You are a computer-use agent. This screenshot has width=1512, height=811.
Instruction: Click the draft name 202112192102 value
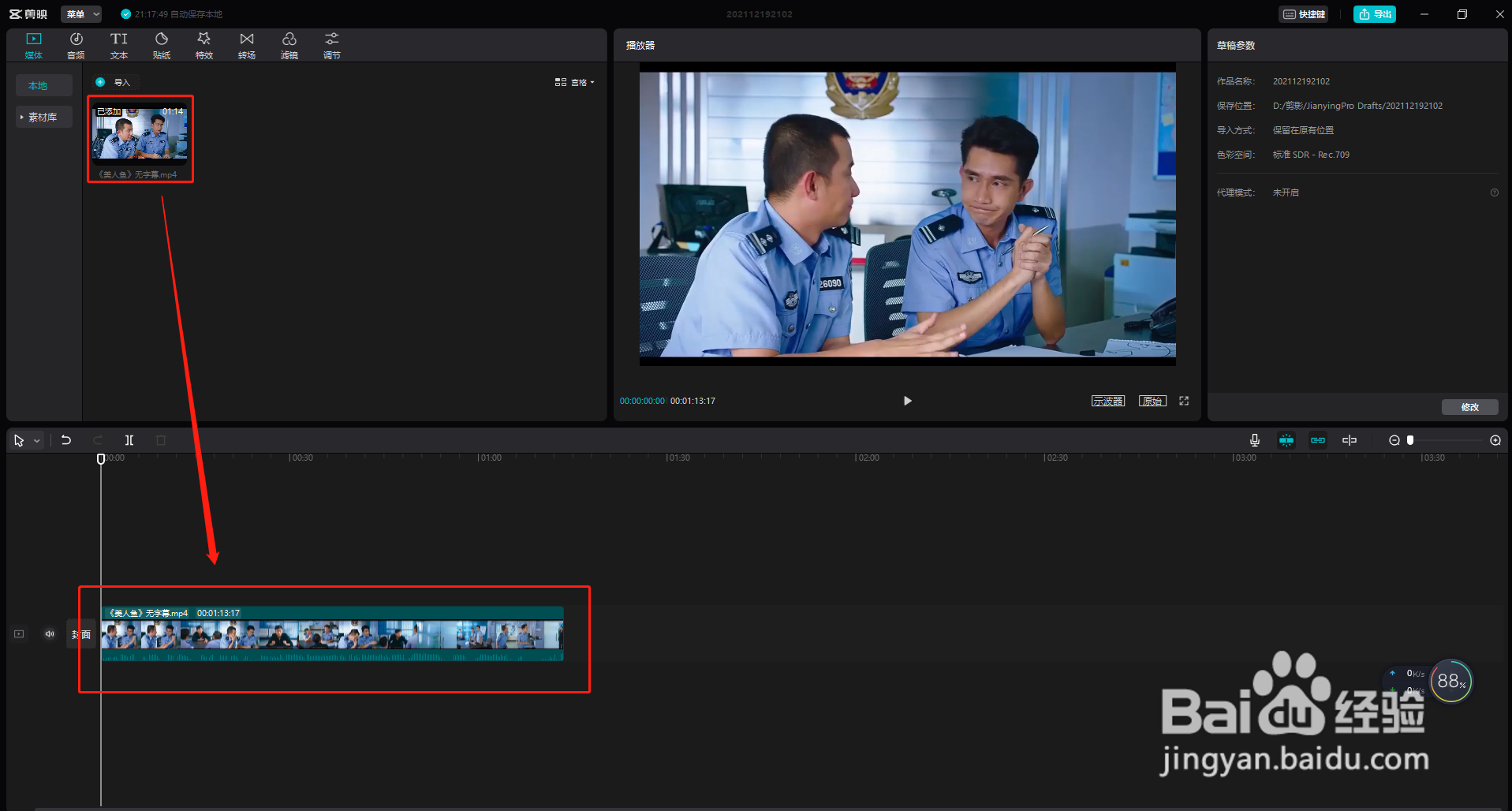tap(1301, 81)
